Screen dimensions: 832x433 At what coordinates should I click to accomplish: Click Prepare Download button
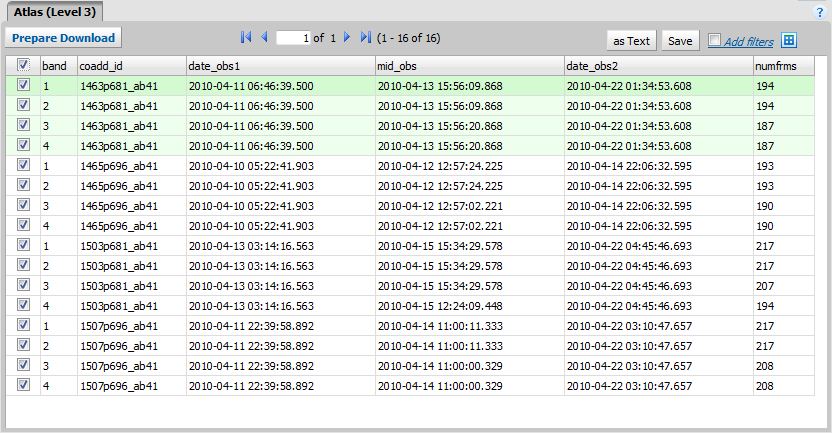click(63, 38)
